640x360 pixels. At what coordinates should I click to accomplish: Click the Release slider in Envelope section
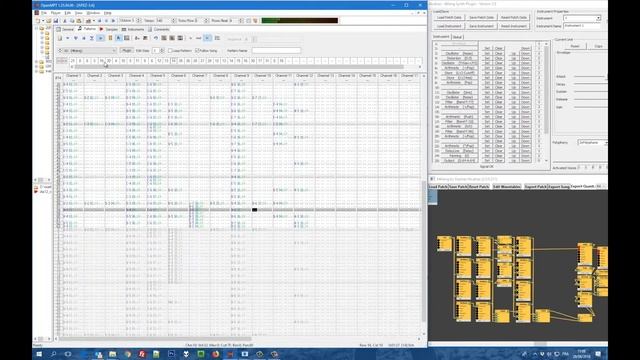591,99
